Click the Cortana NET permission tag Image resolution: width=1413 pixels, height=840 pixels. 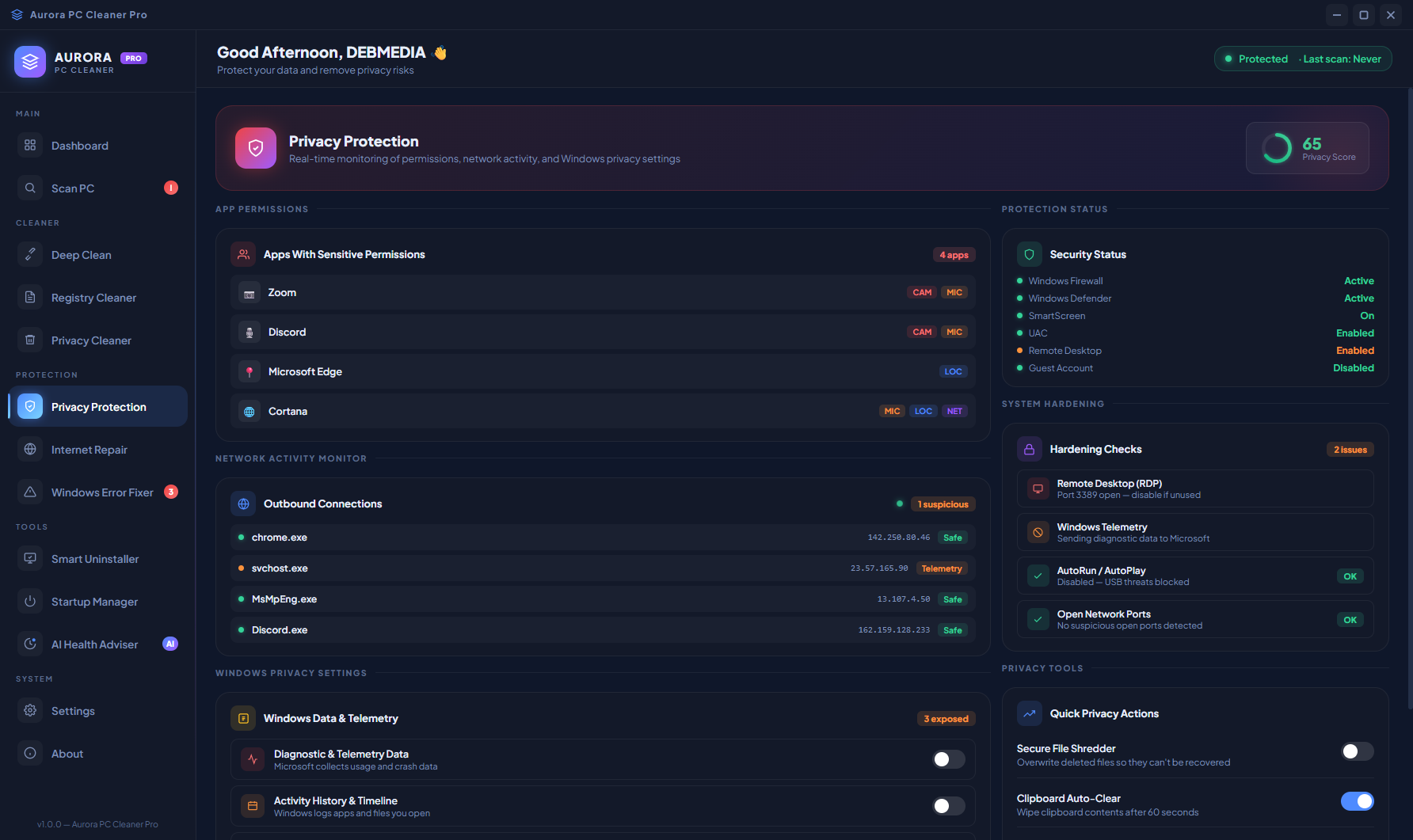(x=954, y=412)
